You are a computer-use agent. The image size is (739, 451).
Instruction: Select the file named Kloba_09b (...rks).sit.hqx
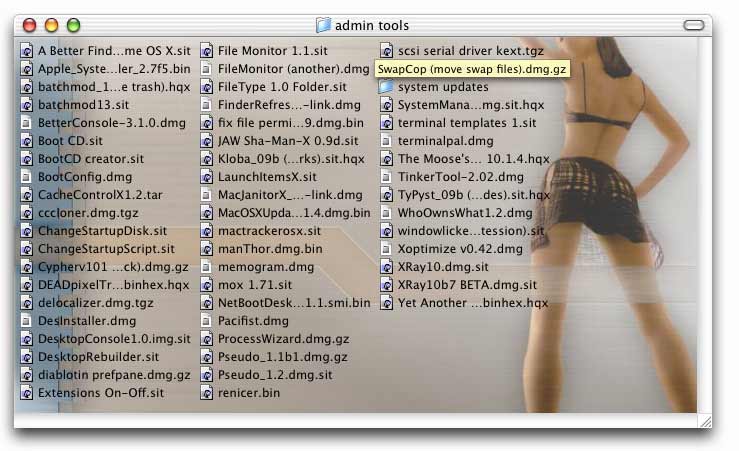tap(291, 159)
